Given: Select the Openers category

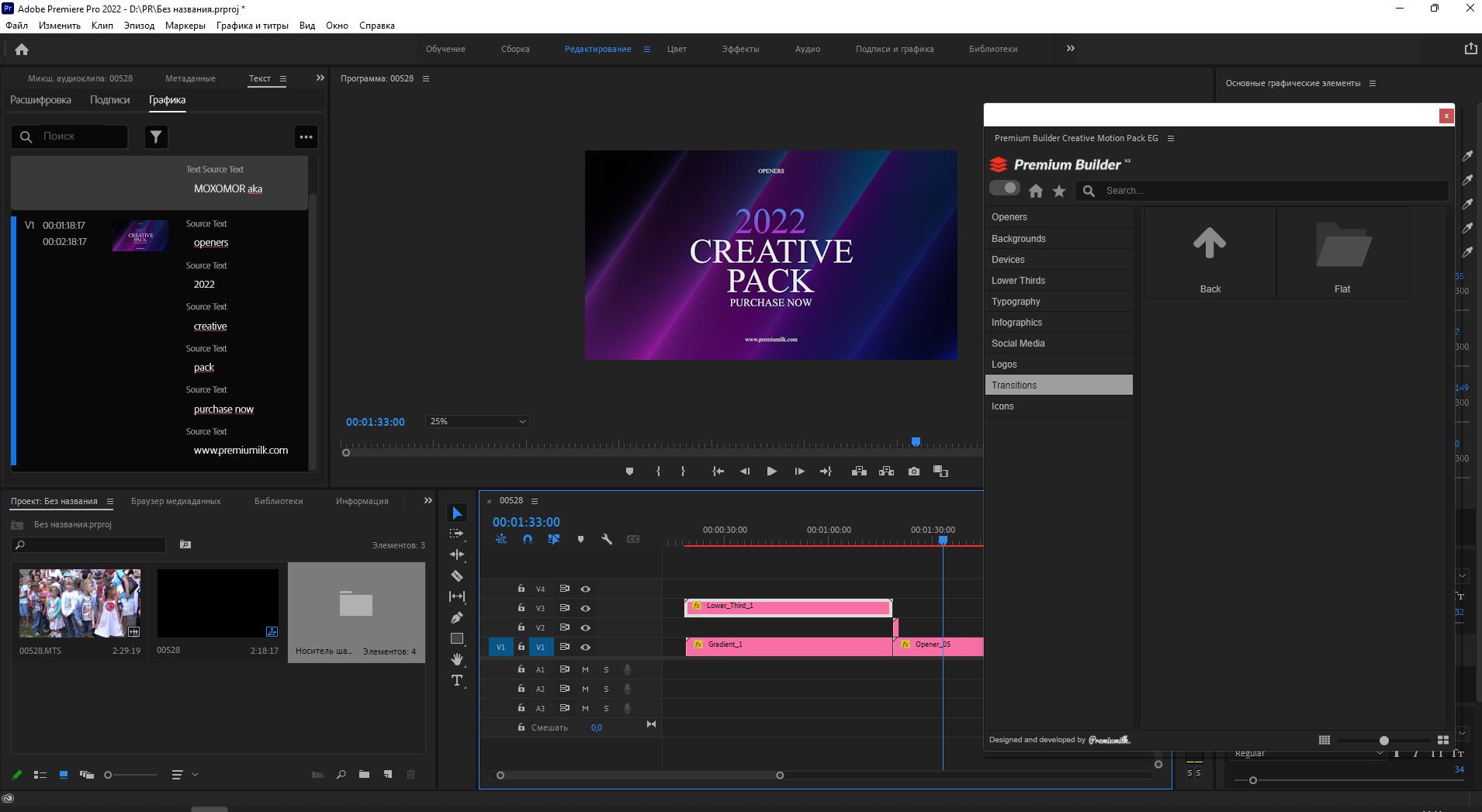Looking at the screenshot, I should click(x=1059, y=217).
